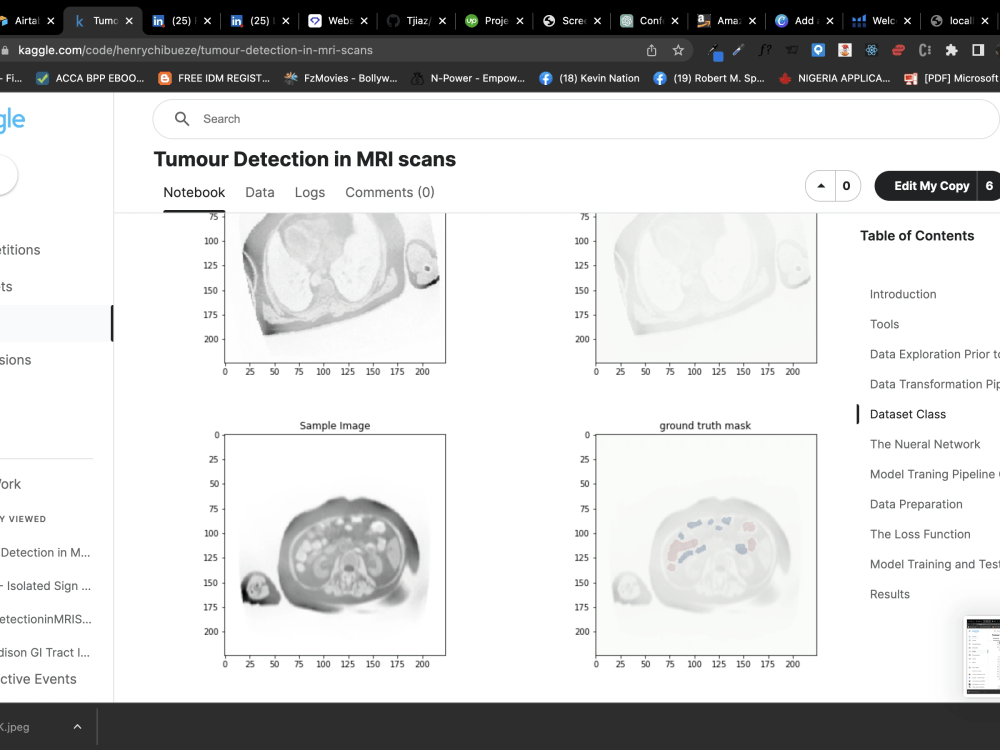1000x750 pixels.
Task: Close the GitHub Tjiaz tab
Action: click(442, 20)
